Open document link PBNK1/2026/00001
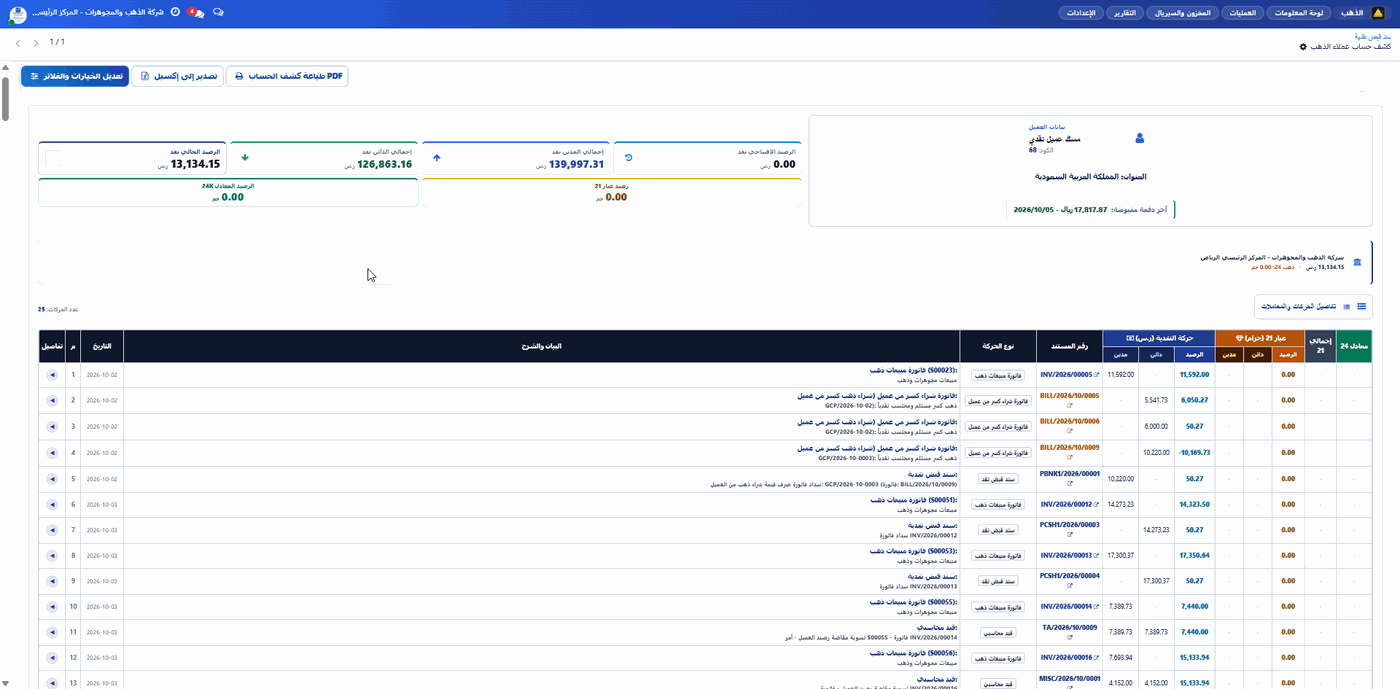This screenshot has width=1400, height=689. (x=1069, y=473)
